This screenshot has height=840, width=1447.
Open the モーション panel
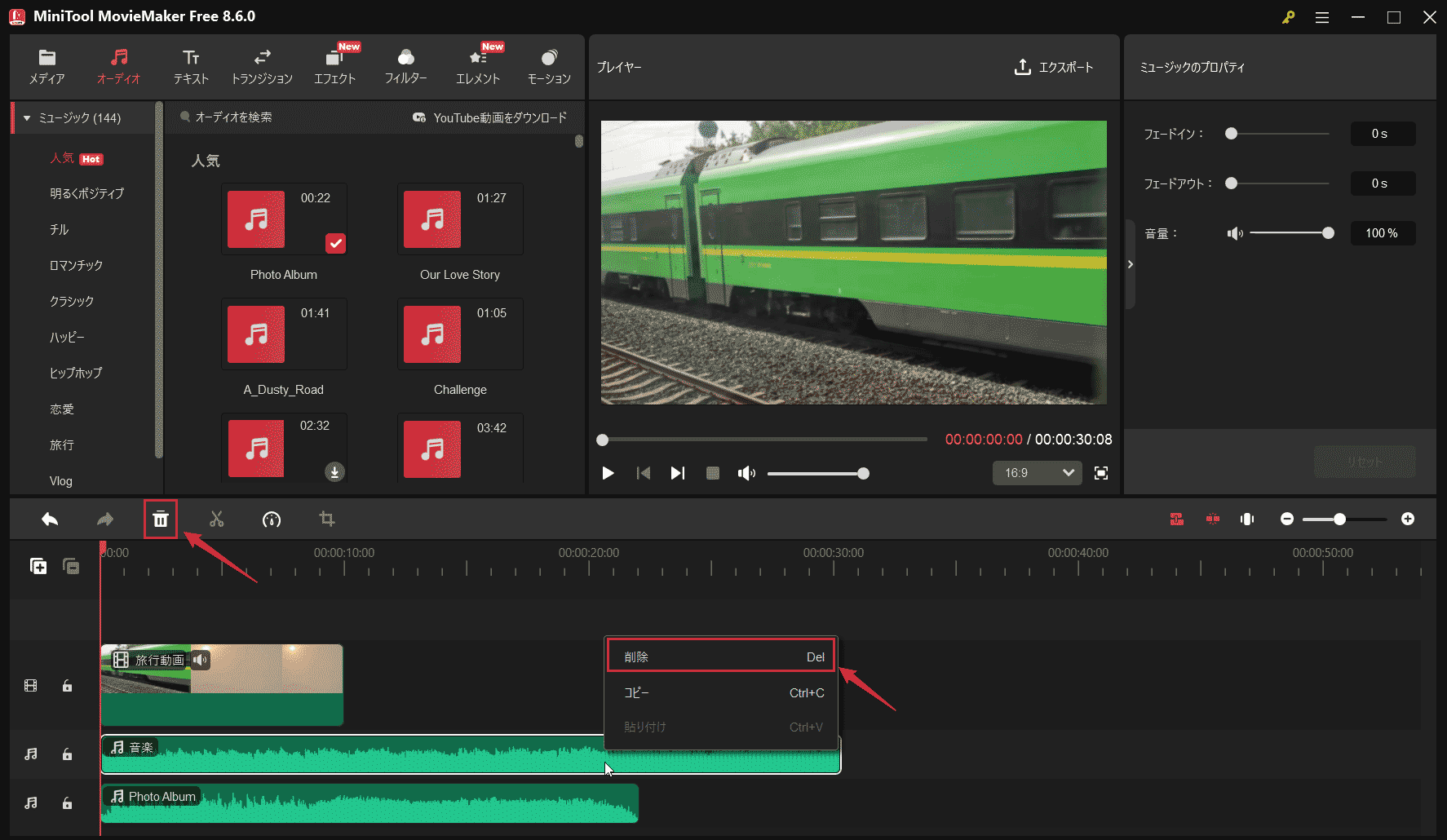point(548,65)
